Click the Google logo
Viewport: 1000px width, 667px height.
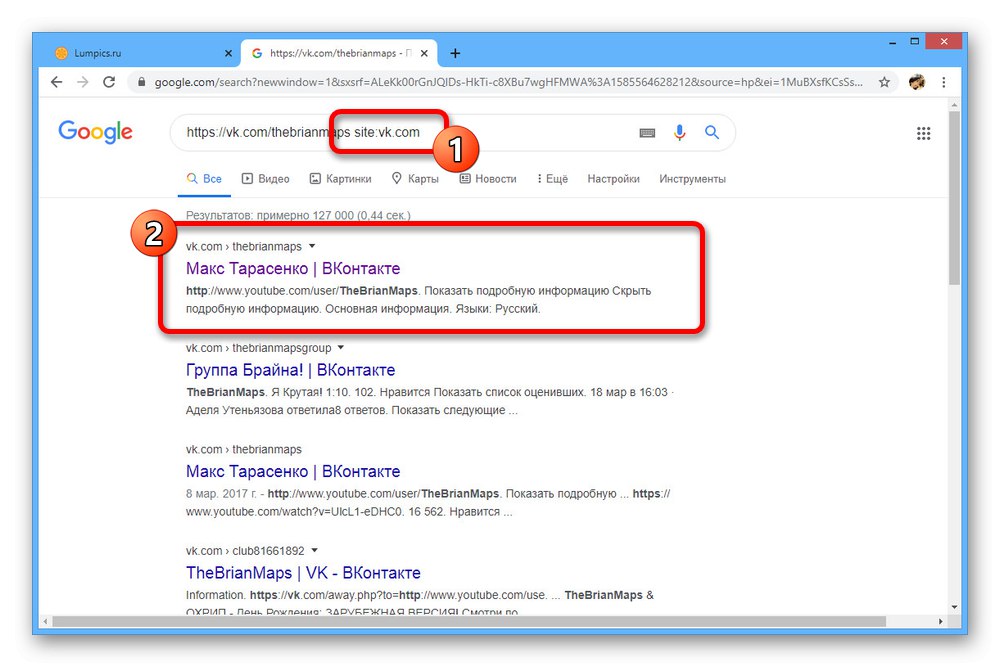coord(96,132)
